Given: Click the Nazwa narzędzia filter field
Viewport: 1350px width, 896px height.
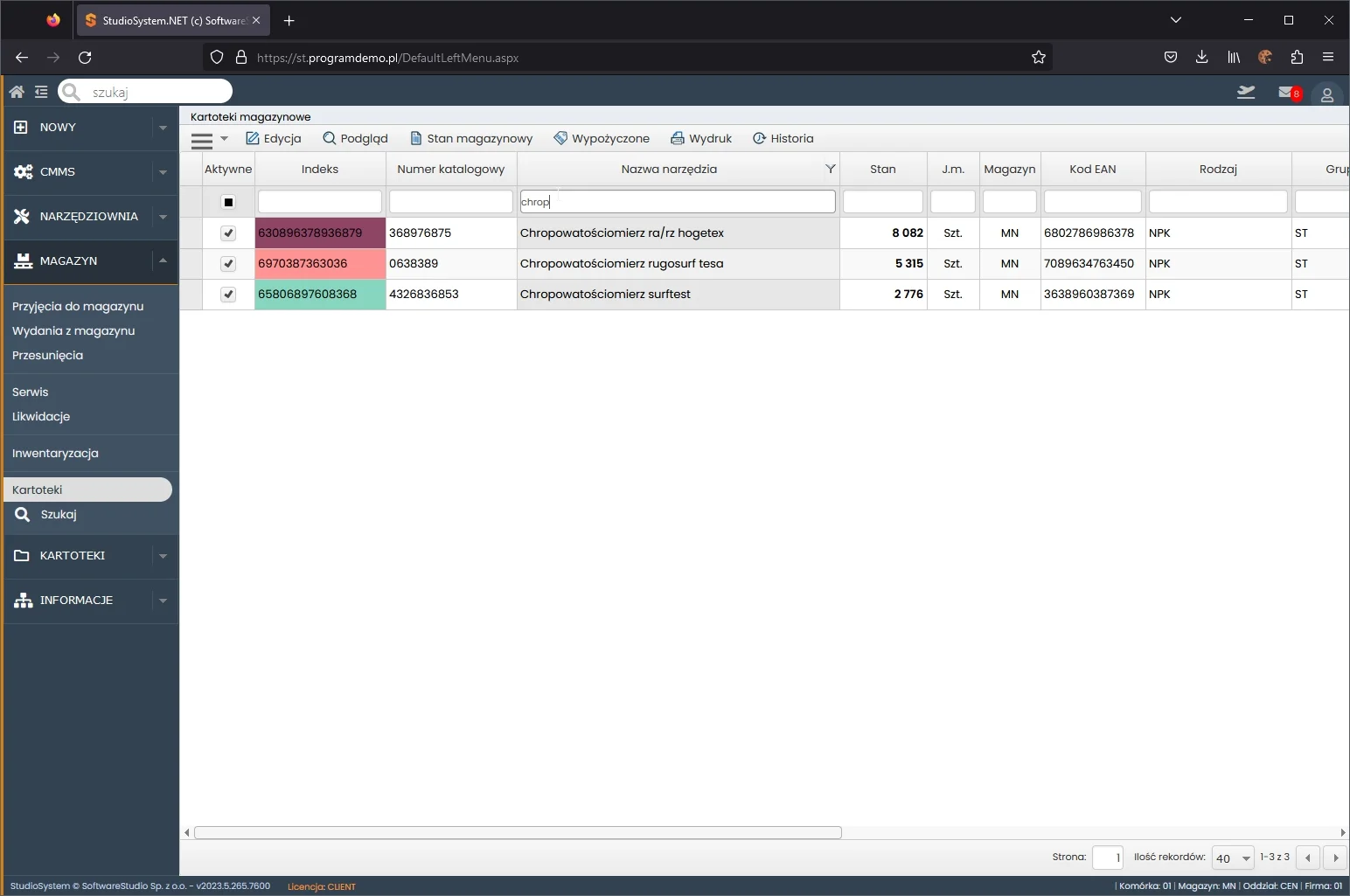Looking at the screenshot, I should click(x=678, y=202).
